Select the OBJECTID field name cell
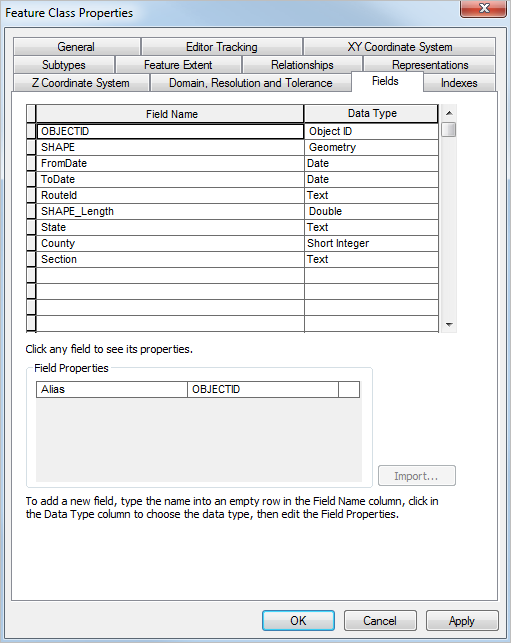 point(170,131)
